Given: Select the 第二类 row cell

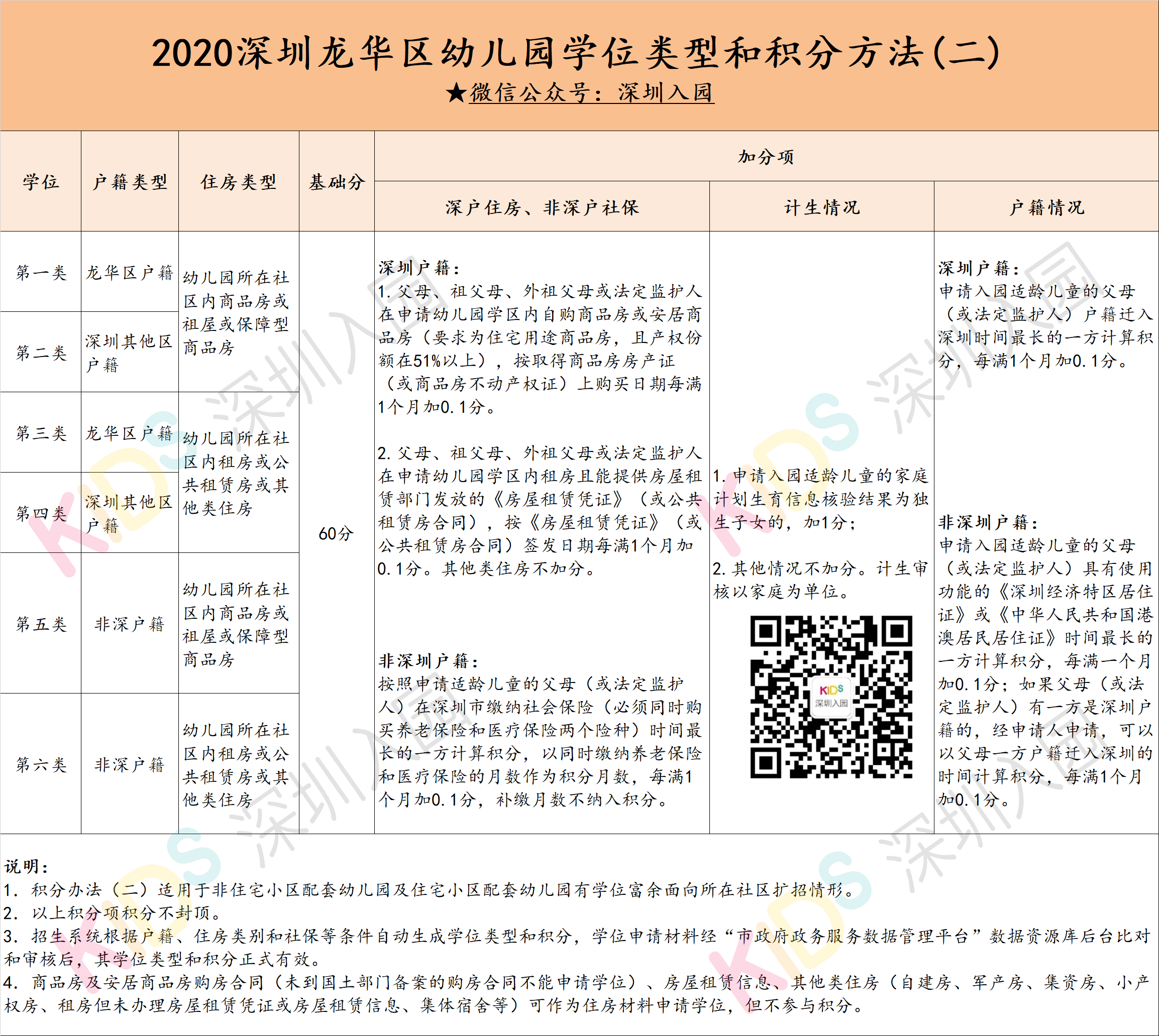Looking at the screenshot, I should coord(40,353).
